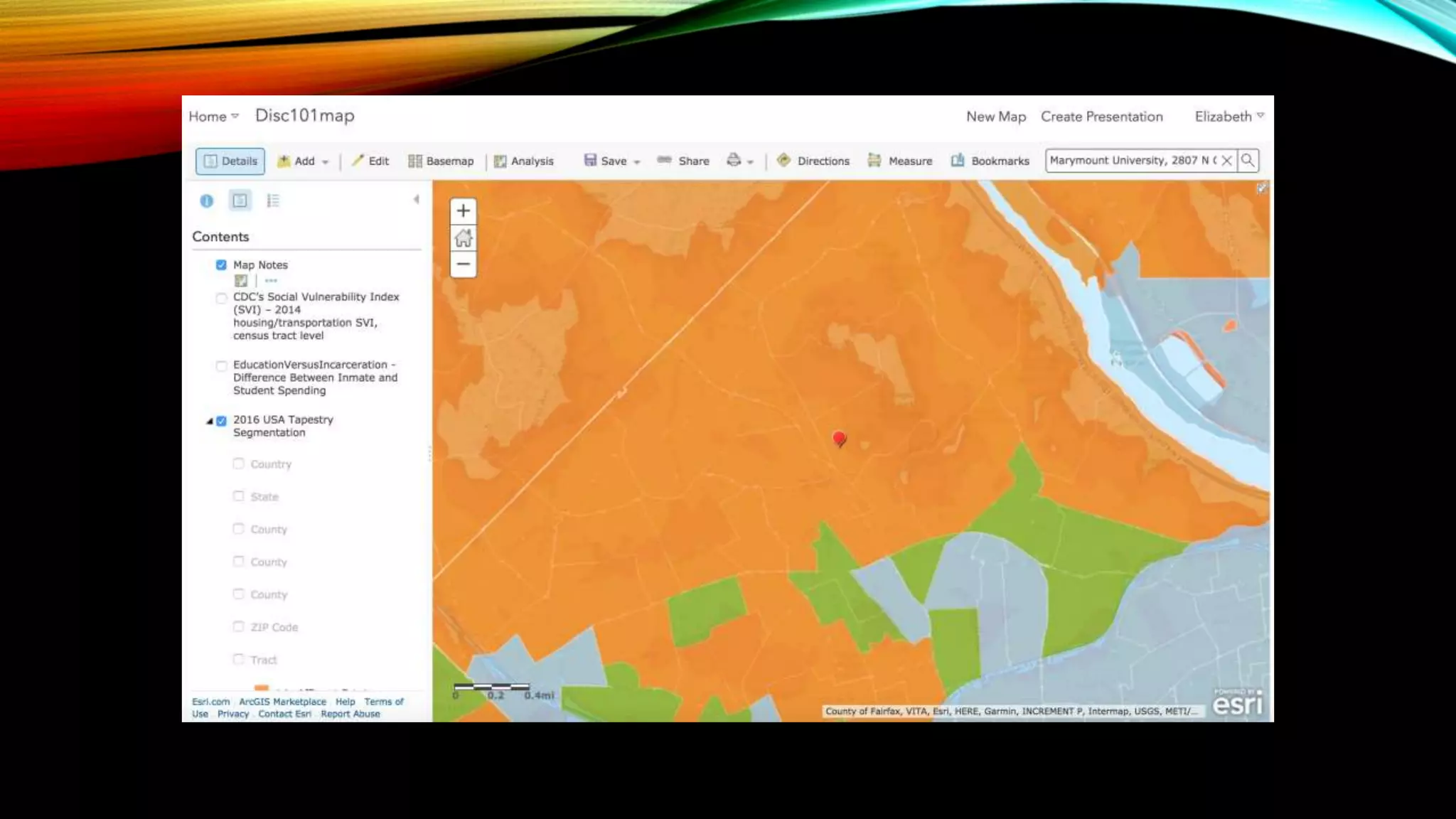Image resolution: width=1456 pixels, height=819 pixels.
Task: Click the map zoom in plus button
Action: tap(463, 210)
